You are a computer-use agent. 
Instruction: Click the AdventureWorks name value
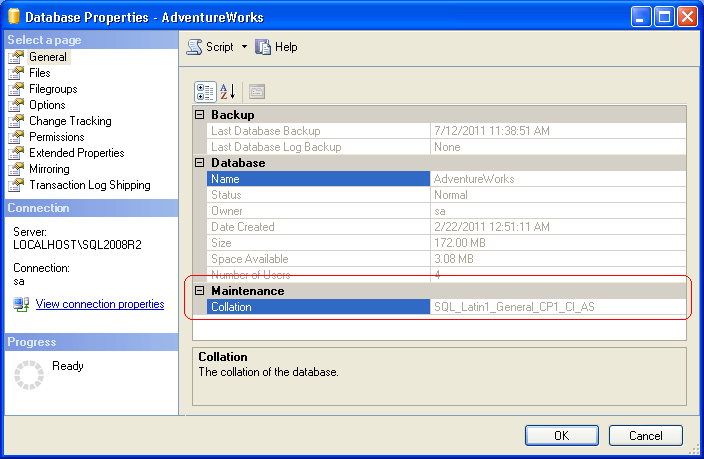474,179
